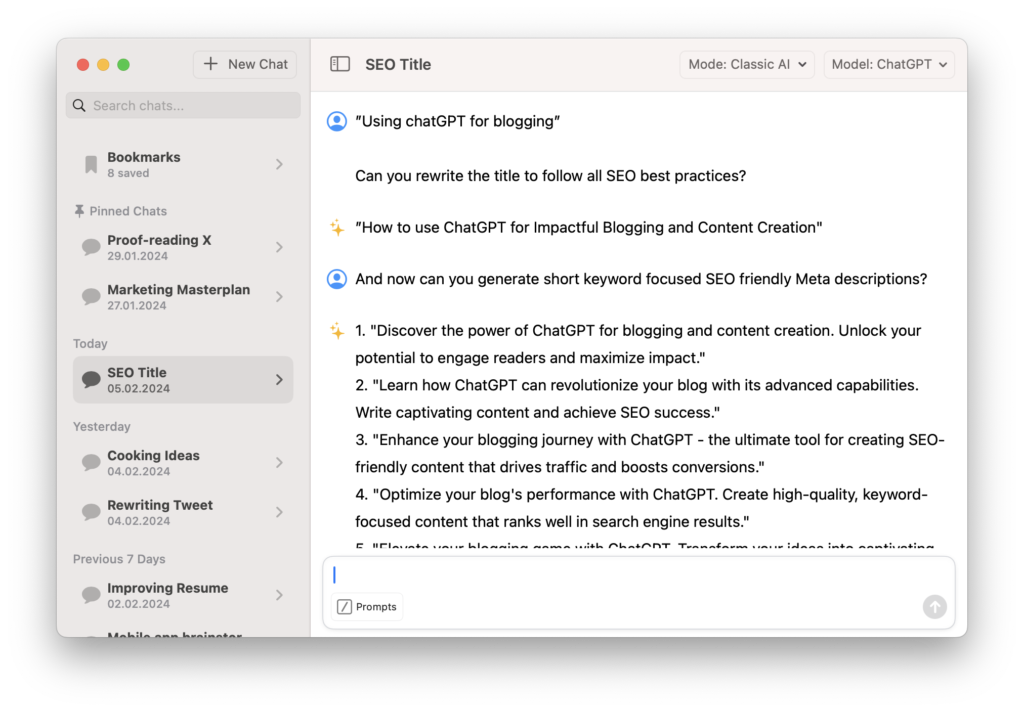Click the search magnifier icon
The width and height of the screenshot is (1024, 712).
click(x=79, y=105)
